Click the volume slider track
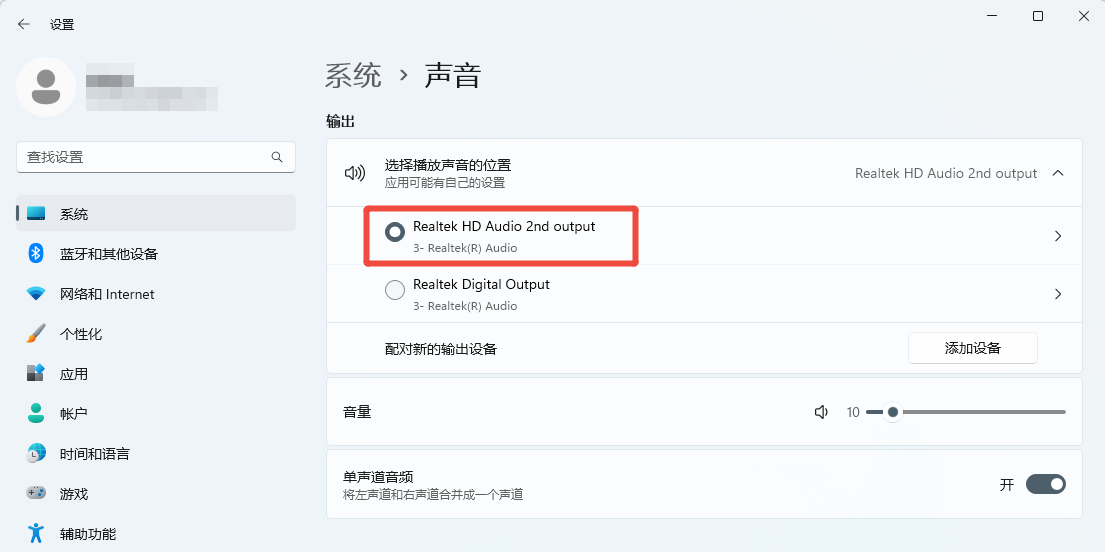 980,412
